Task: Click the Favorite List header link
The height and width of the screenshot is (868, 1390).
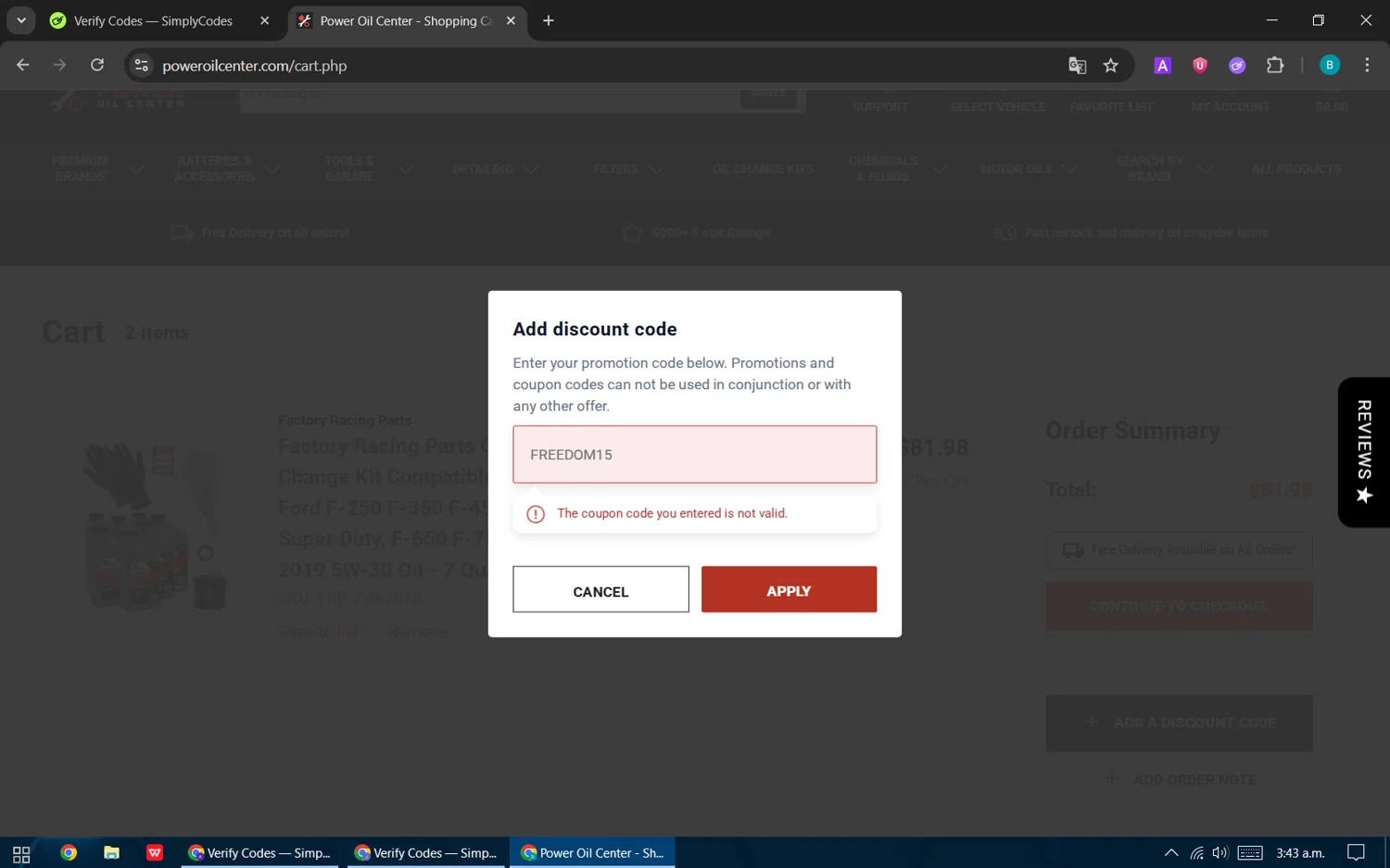Action: (1111, 107)
